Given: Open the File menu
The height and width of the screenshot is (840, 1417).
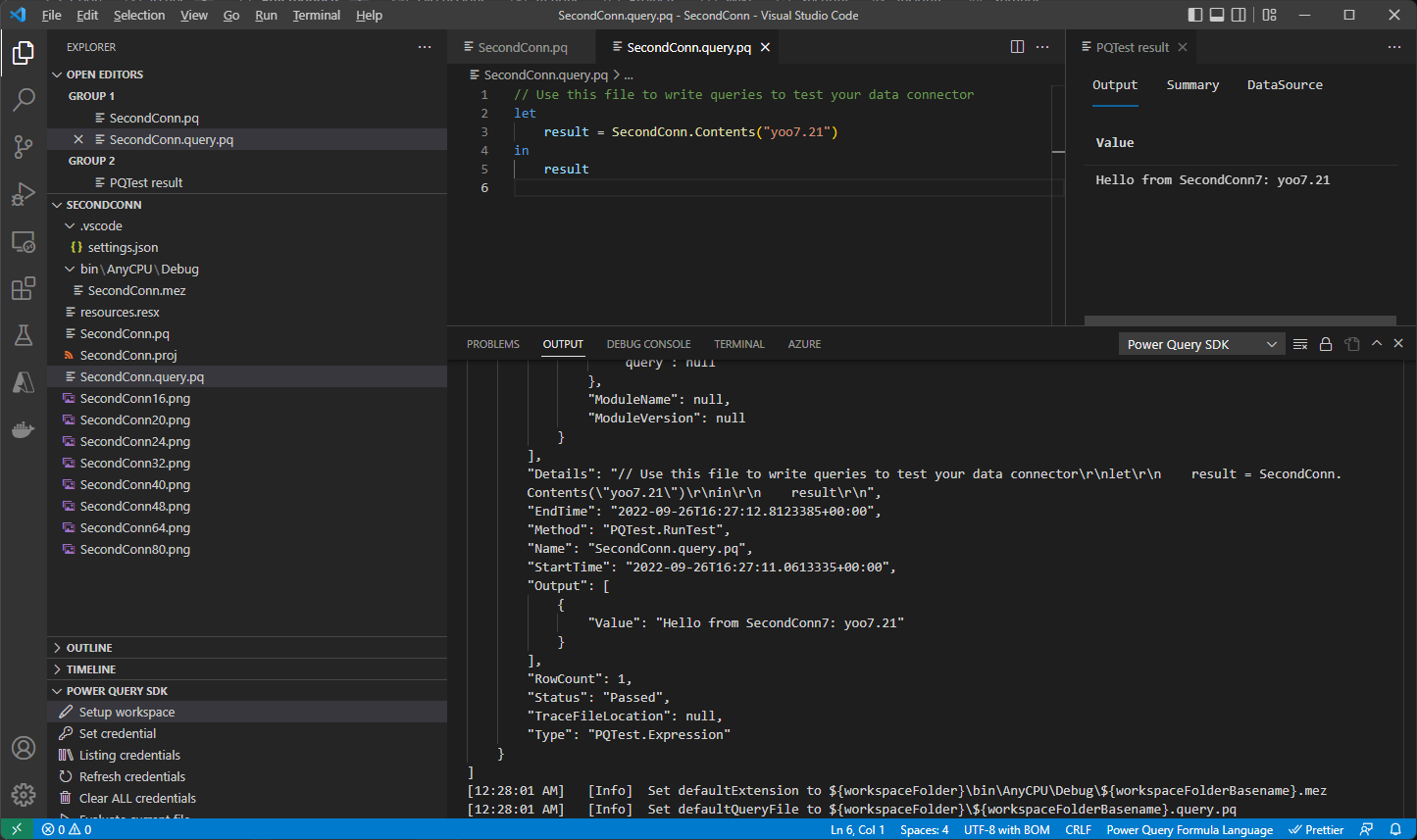Looking at the screenshot, I should [52, 15].
